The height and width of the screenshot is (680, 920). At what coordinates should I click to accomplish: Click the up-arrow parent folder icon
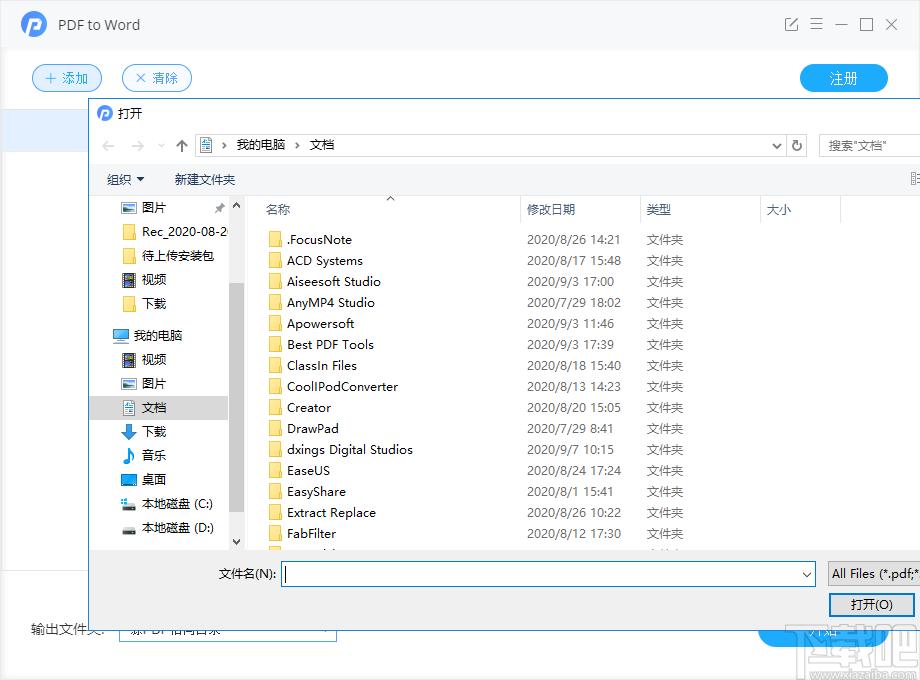tap(181, 146)
